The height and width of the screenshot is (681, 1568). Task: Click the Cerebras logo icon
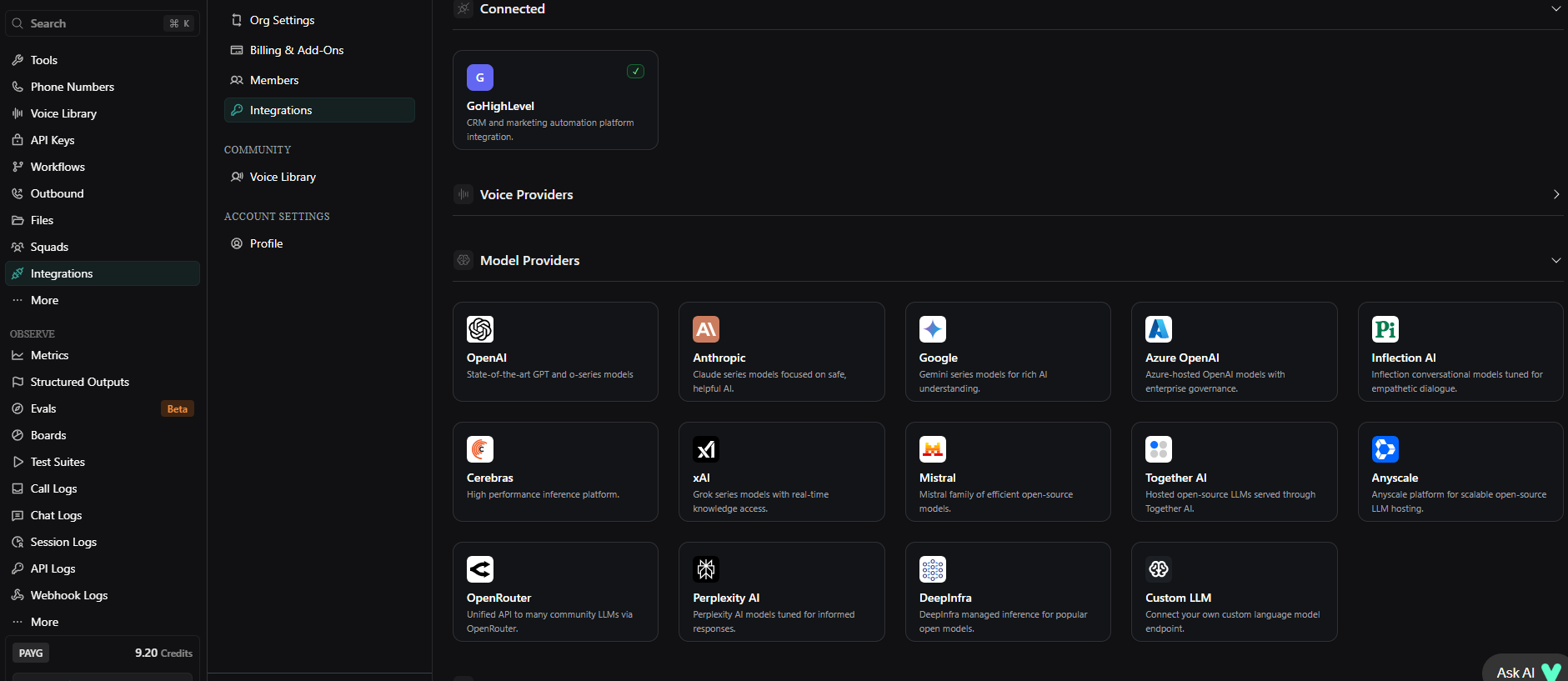[480, 449]
